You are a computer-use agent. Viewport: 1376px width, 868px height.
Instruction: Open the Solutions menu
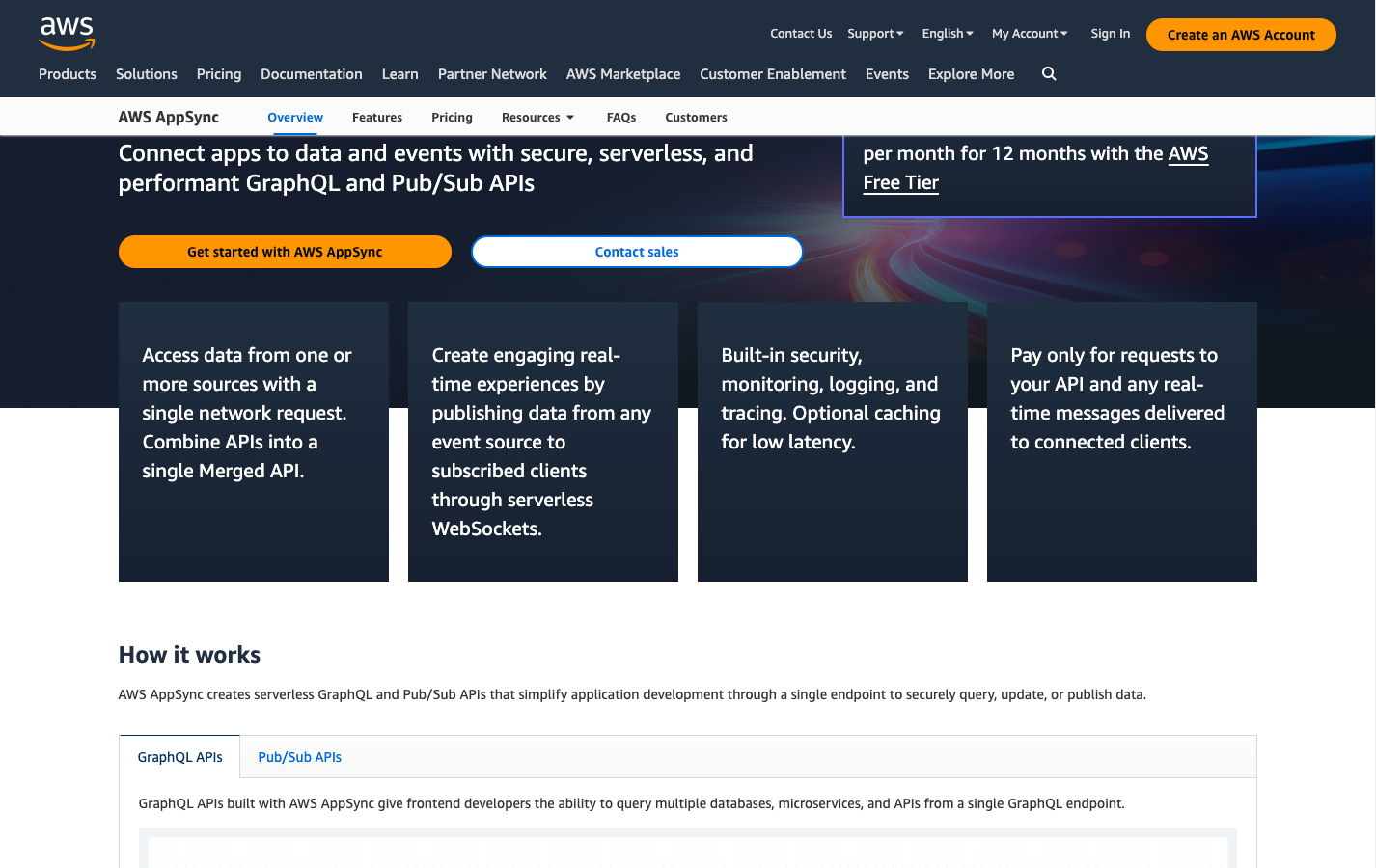point(147,74)
